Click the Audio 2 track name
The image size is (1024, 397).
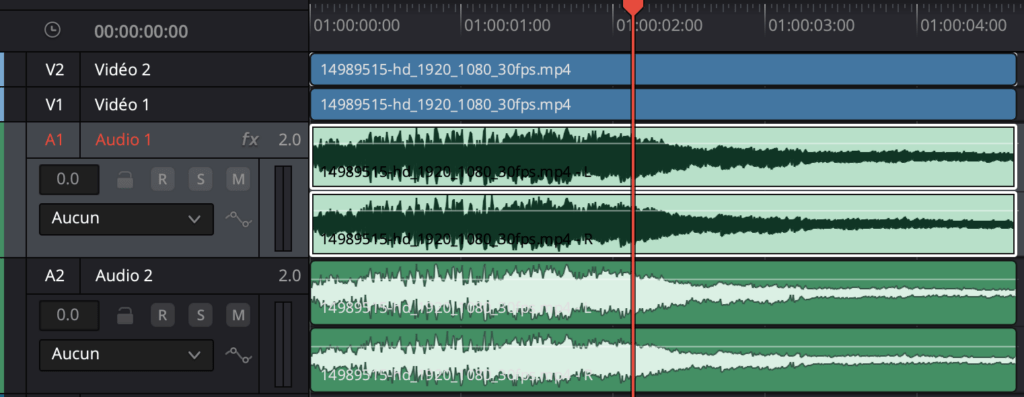[x=124, y=276]
